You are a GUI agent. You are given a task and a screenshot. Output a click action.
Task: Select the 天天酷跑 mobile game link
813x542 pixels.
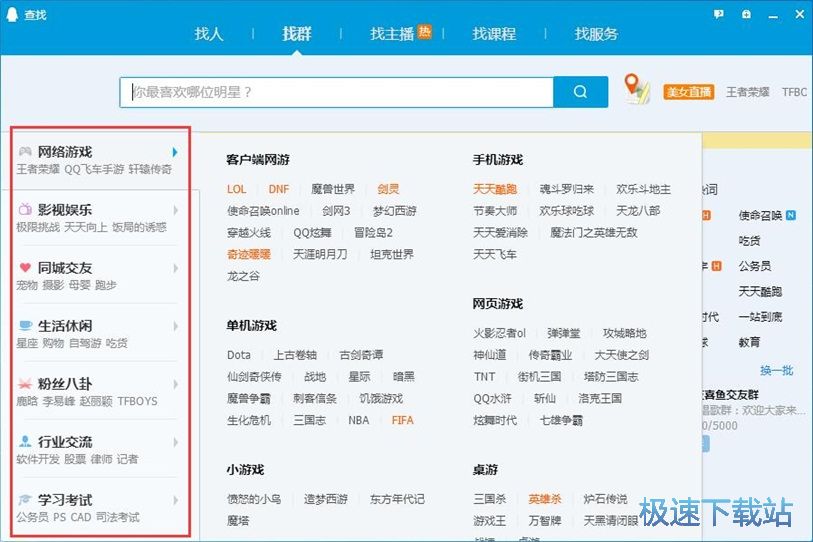coord(495,189)
